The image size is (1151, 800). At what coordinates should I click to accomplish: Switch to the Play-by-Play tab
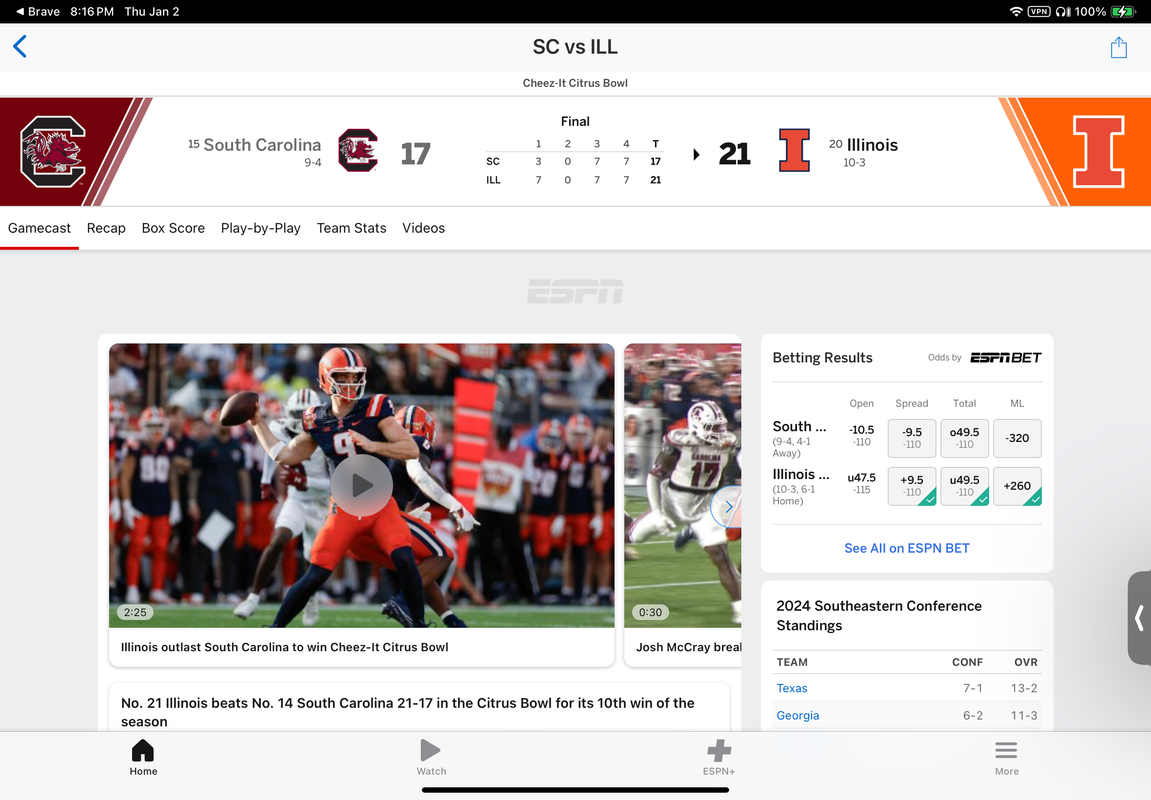pos(261,228)
